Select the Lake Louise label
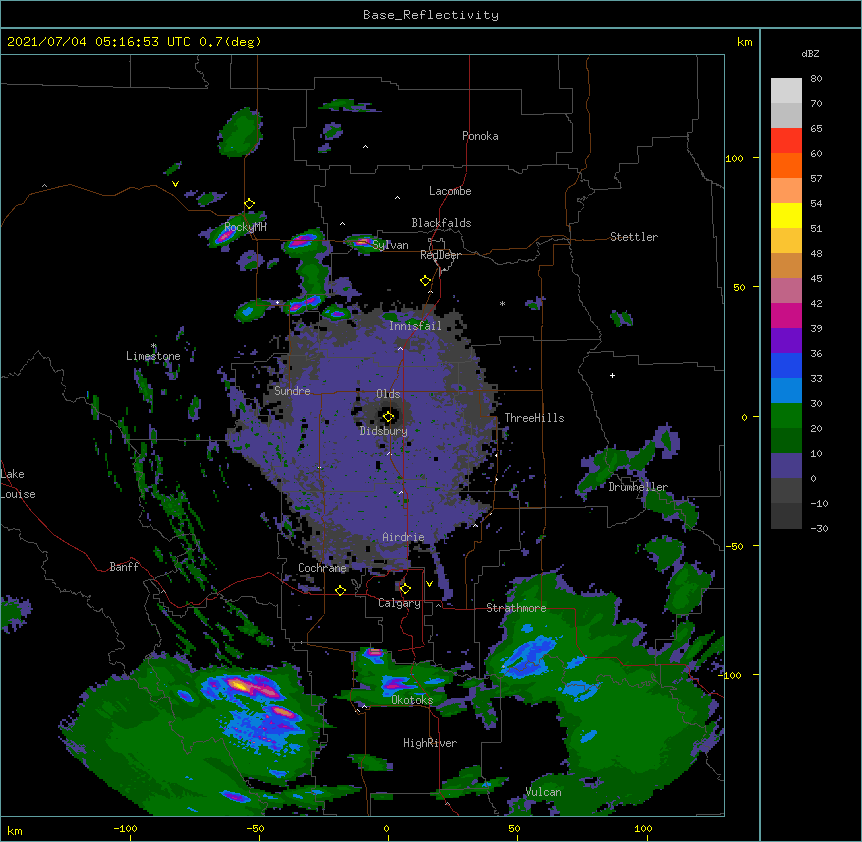 [x=18, y=484]
